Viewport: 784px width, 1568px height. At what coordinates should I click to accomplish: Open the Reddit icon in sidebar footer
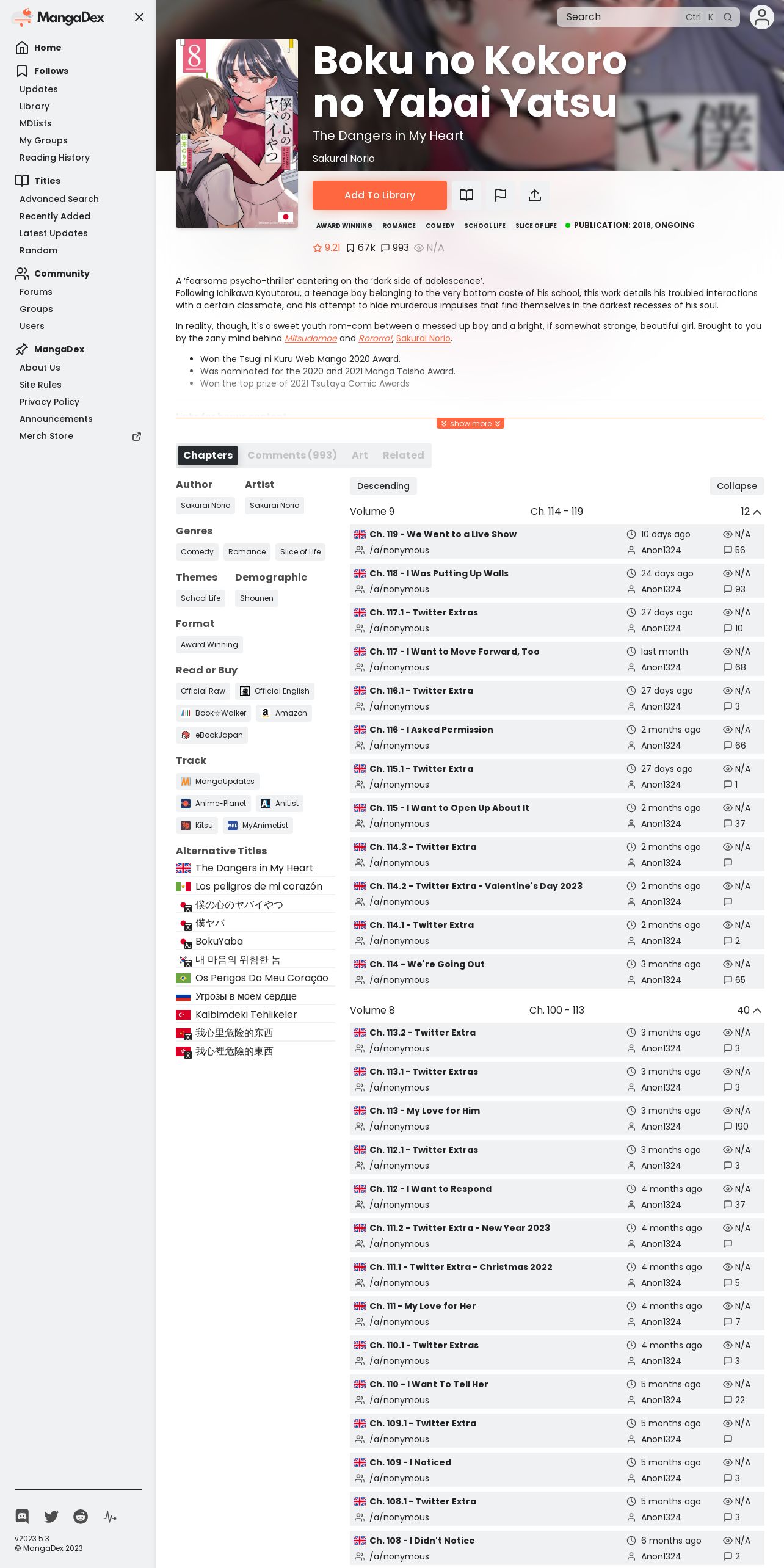[x=81, y=1516]
